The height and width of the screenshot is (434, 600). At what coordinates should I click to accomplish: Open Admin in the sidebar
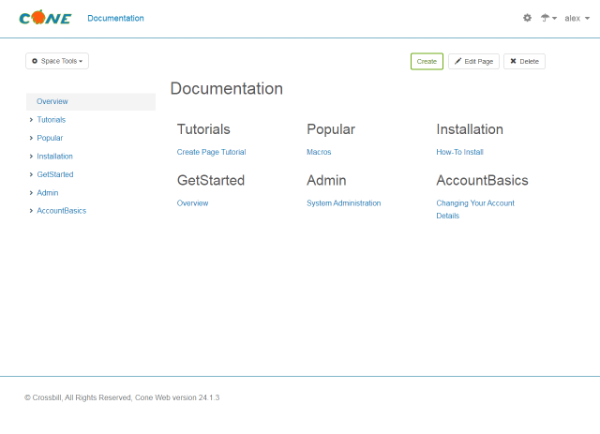[47, 193]
